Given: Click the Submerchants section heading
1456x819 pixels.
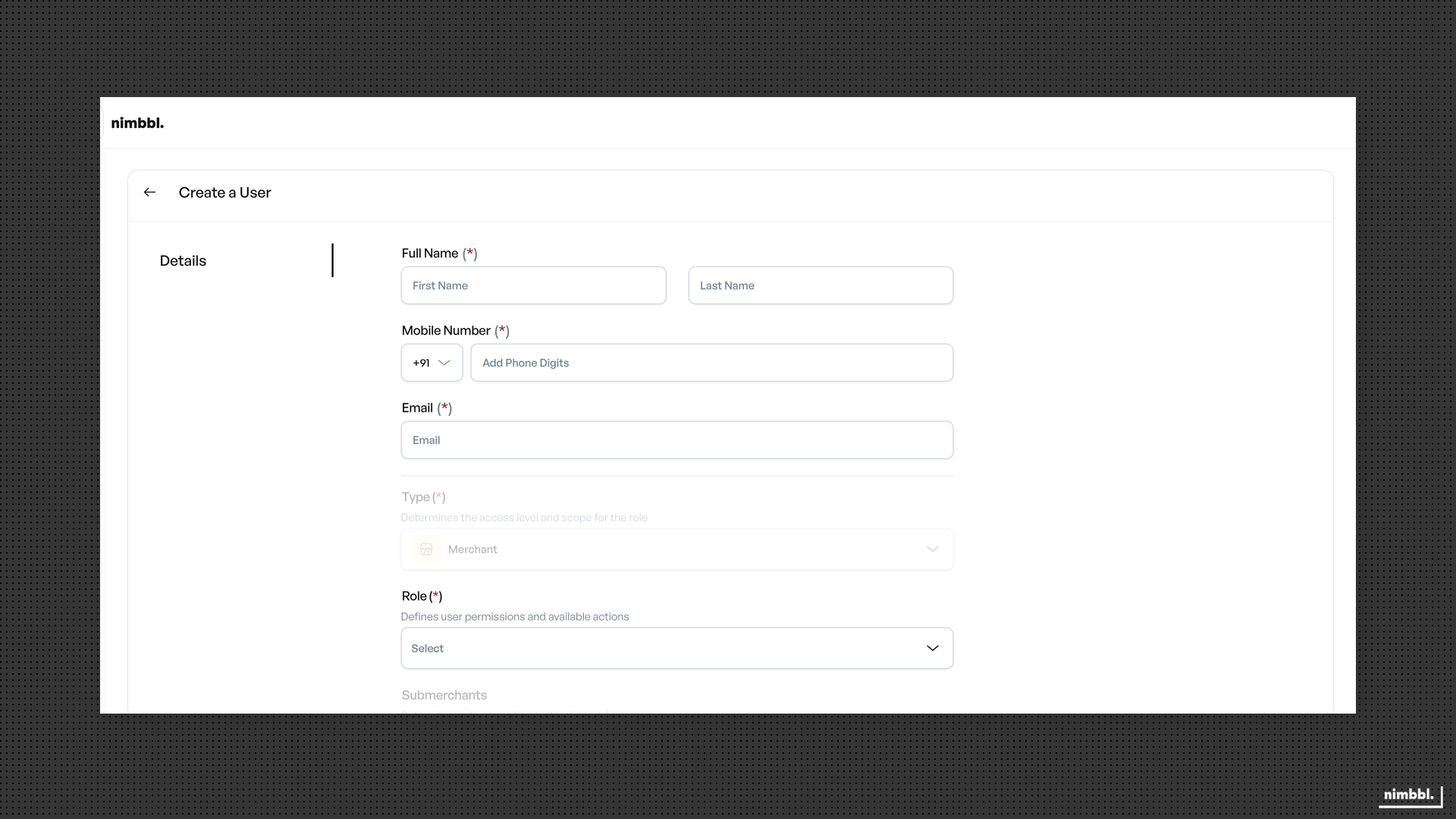Looking at the screenshot, I should point(444,695).
